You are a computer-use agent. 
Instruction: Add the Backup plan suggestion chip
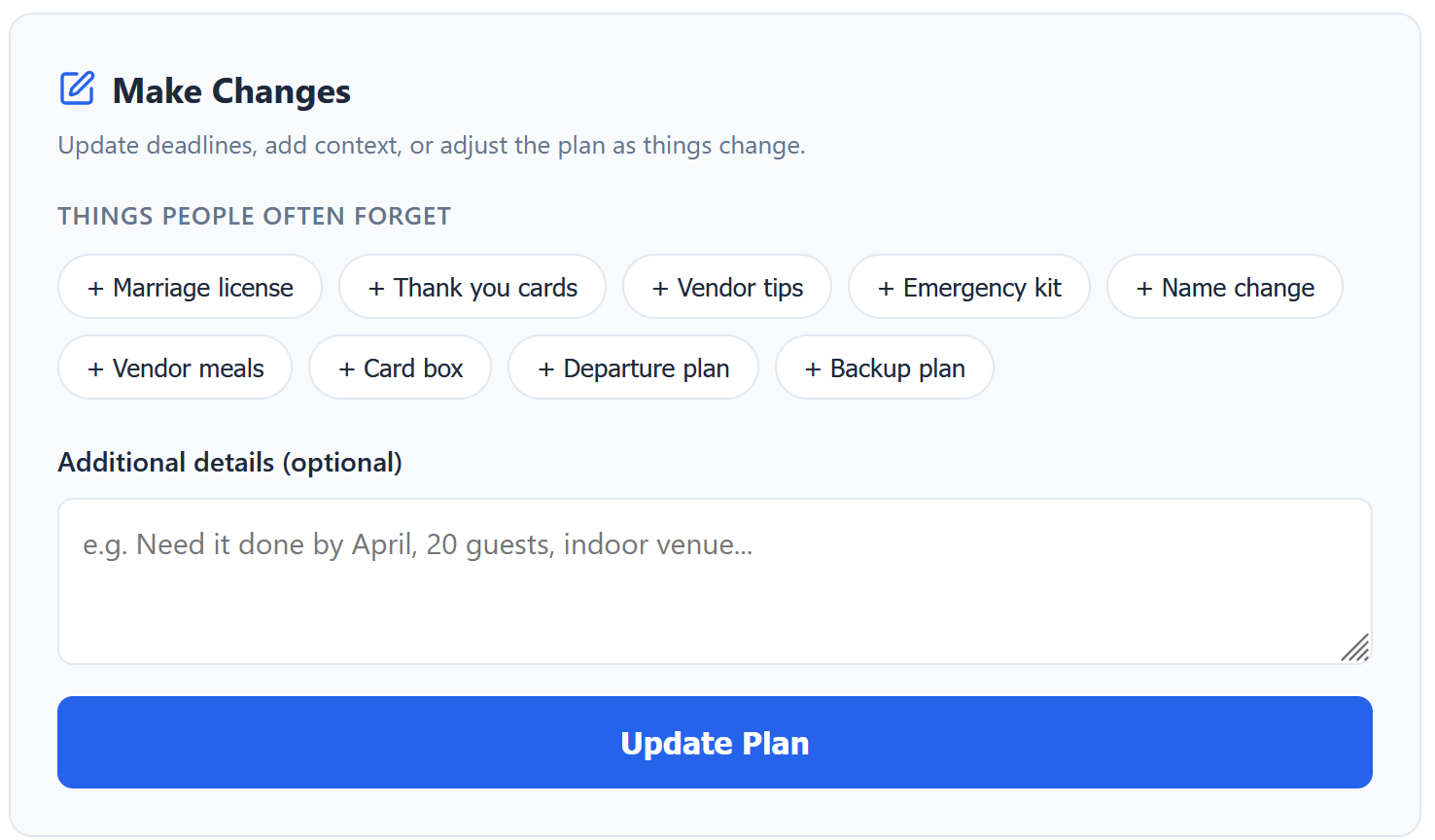tap(884, 368)
